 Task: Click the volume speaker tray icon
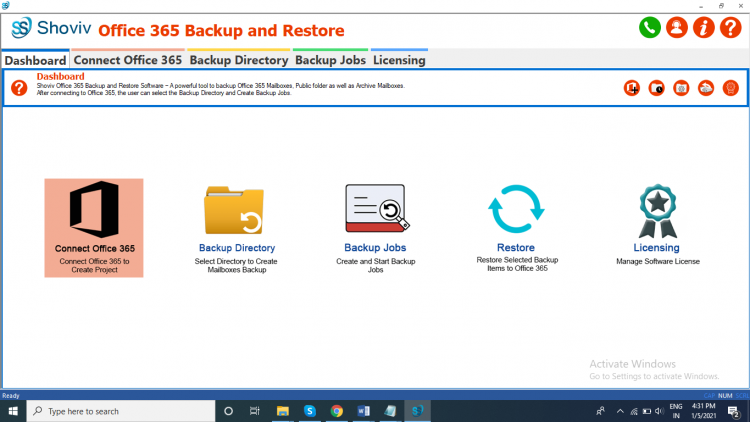[660, 411]
